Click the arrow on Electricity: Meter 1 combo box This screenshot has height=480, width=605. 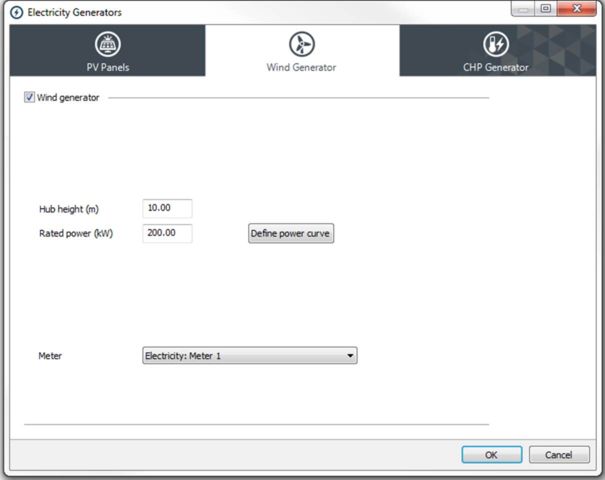tap(349, 355)
